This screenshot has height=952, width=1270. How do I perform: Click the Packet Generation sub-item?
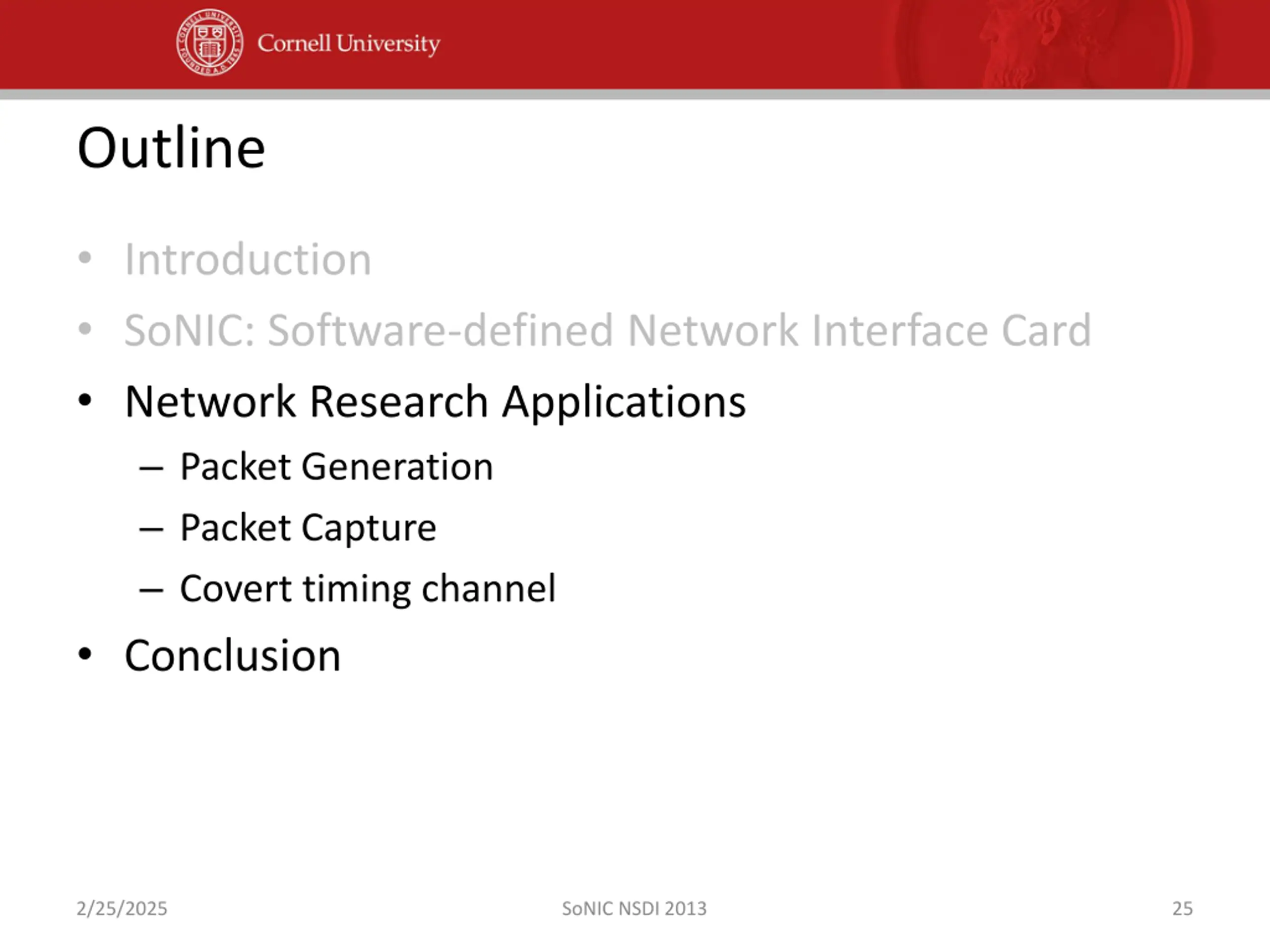(x=336, y=467)
